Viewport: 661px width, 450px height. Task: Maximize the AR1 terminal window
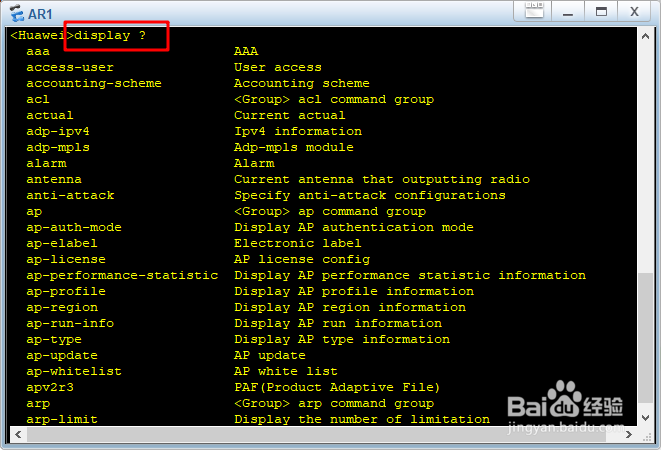(x=601, y=11)
